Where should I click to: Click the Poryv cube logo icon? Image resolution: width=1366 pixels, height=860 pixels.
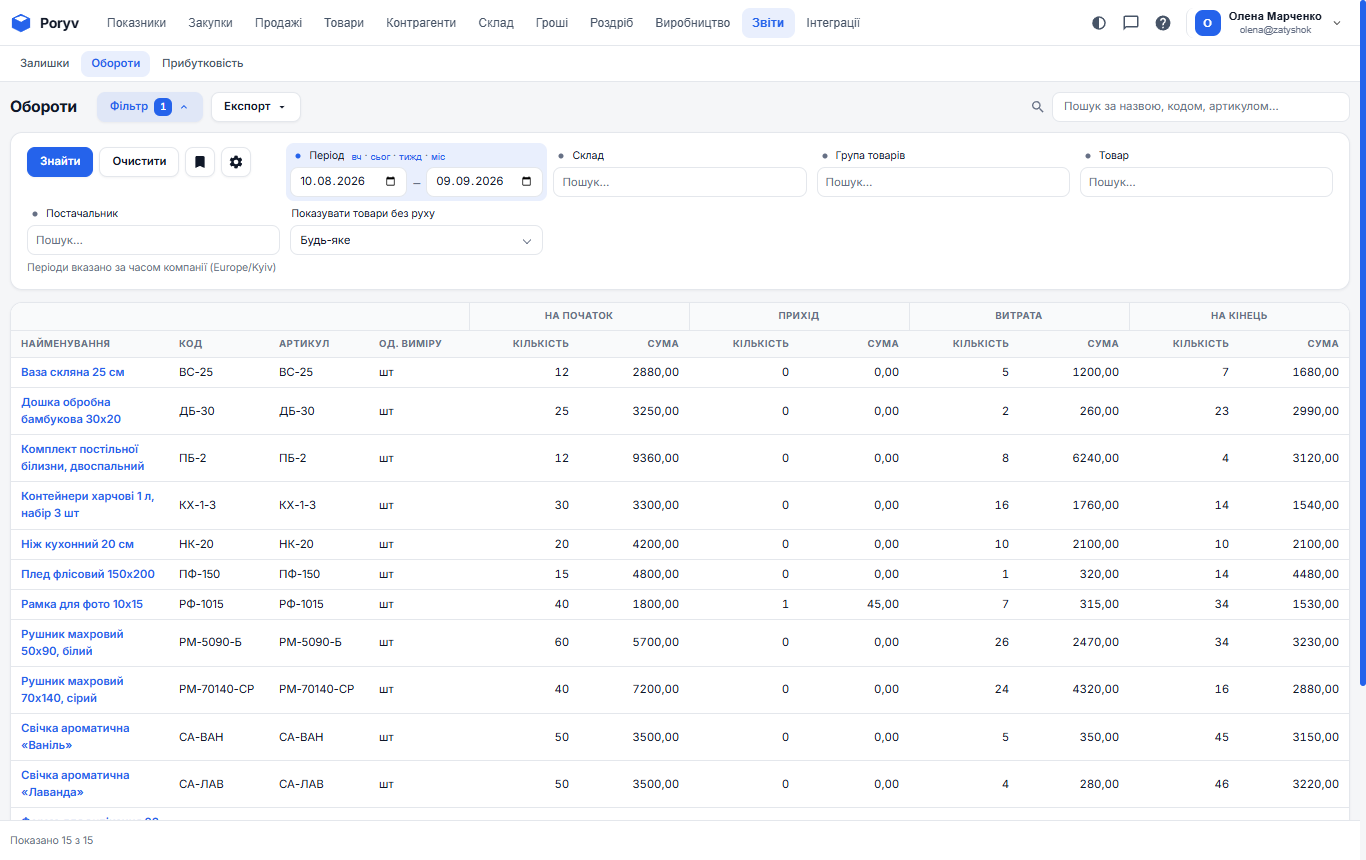[x=21, y=23]
